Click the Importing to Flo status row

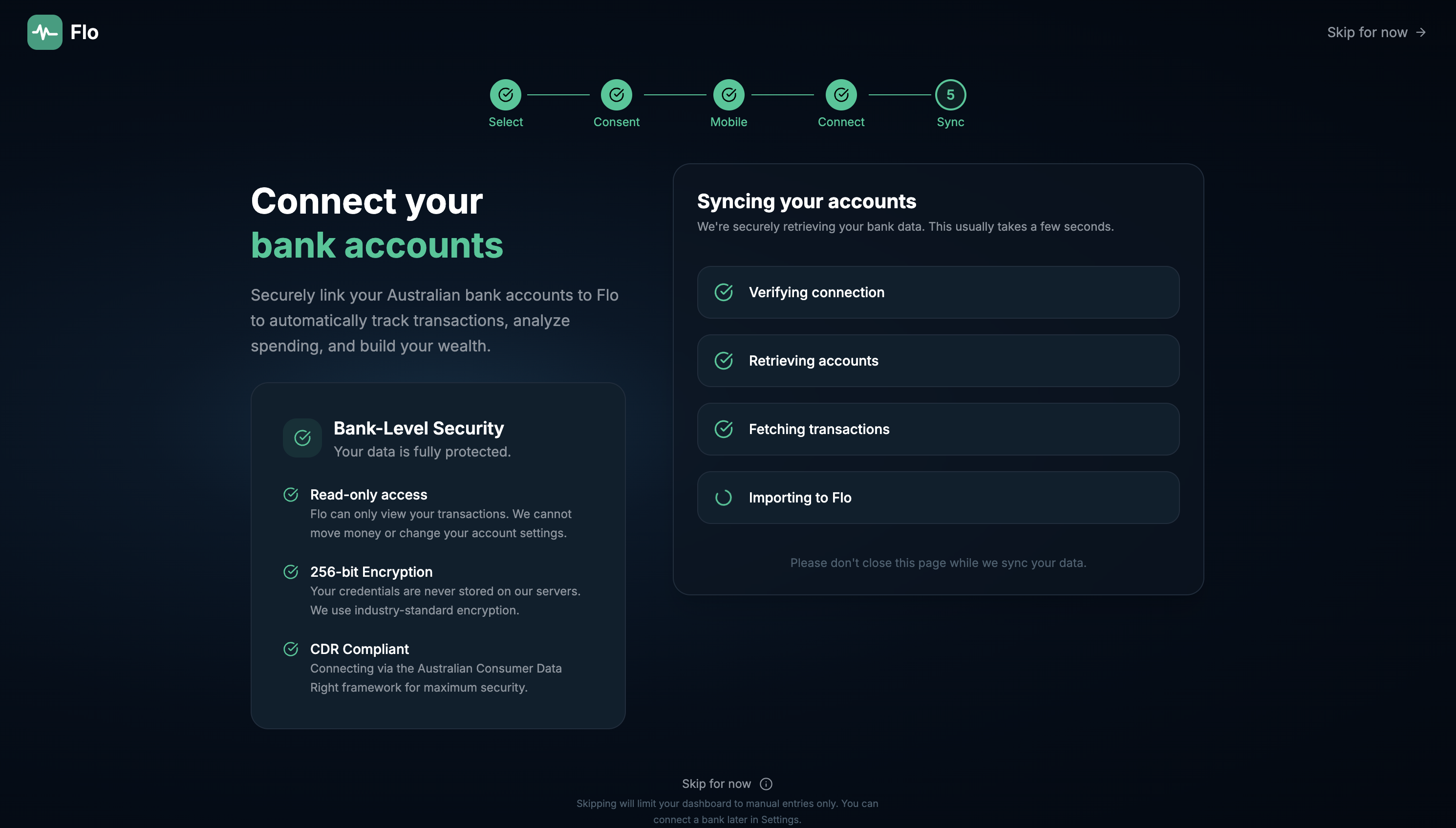click(x=938, y=498)
